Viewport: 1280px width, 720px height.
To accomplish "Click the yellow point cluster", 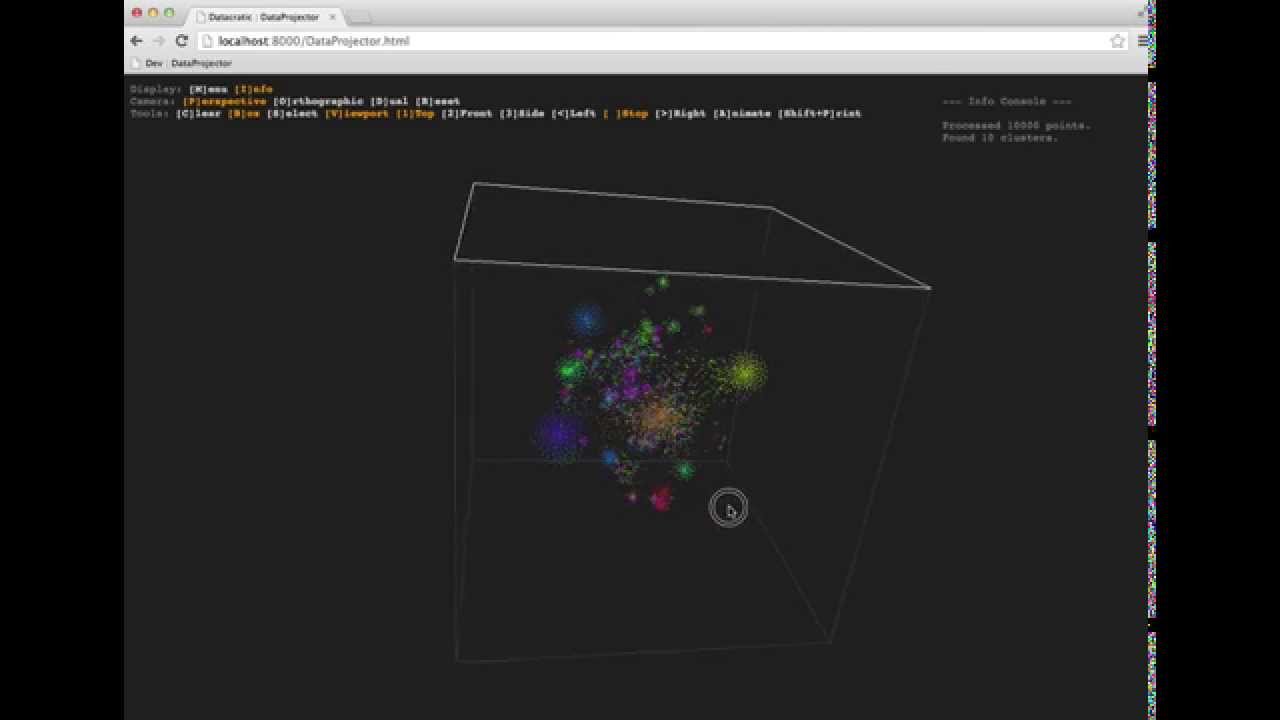I will [x=744, y=373].
